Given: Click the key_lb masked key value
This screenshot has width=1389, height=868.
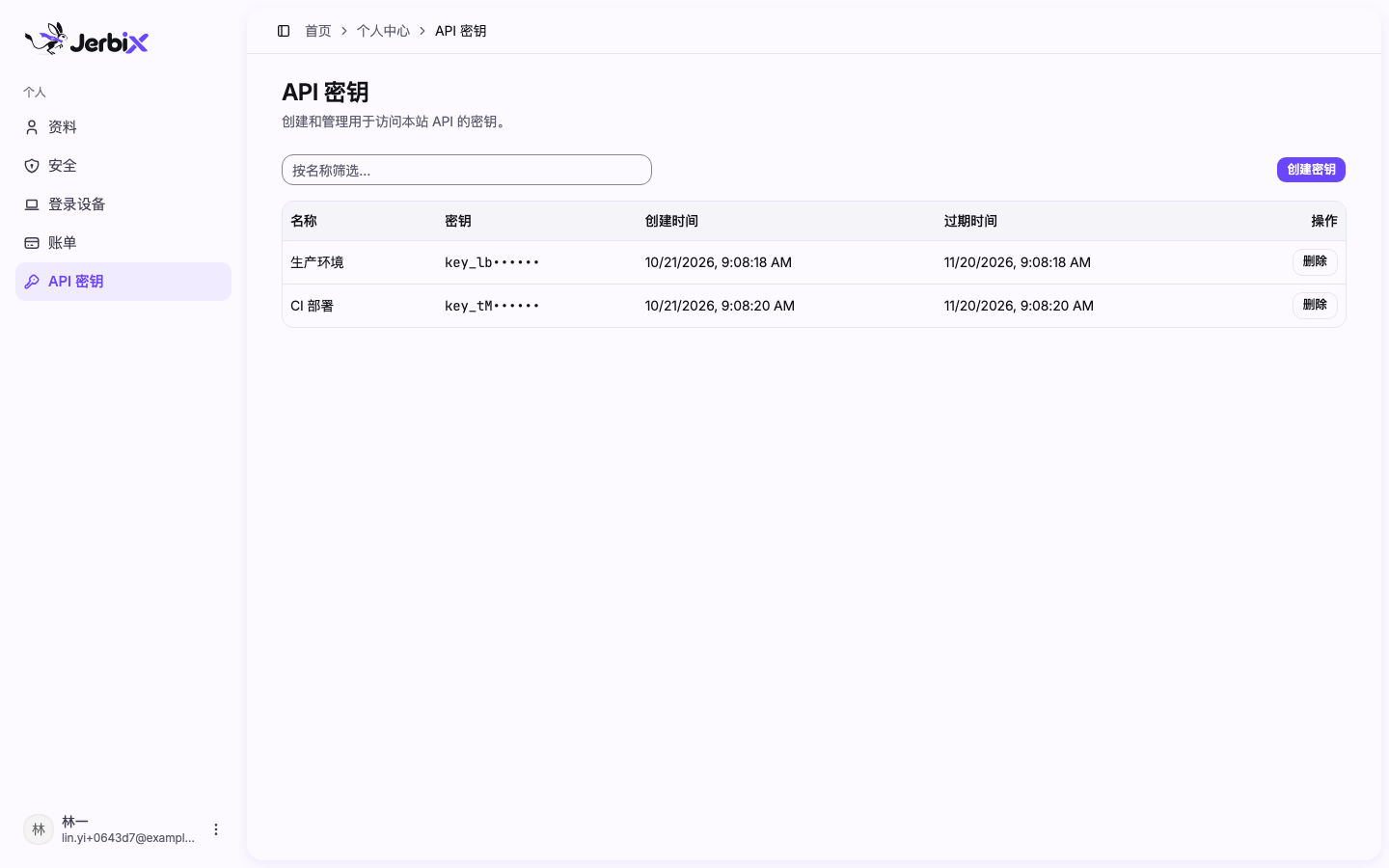Looking at the screenshot, I should pyautogui.click(x=492, y=262).
